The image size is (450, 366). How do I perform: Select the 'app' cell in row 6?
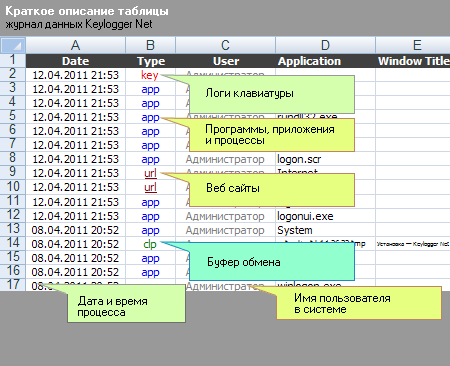[x=150, y=131]
